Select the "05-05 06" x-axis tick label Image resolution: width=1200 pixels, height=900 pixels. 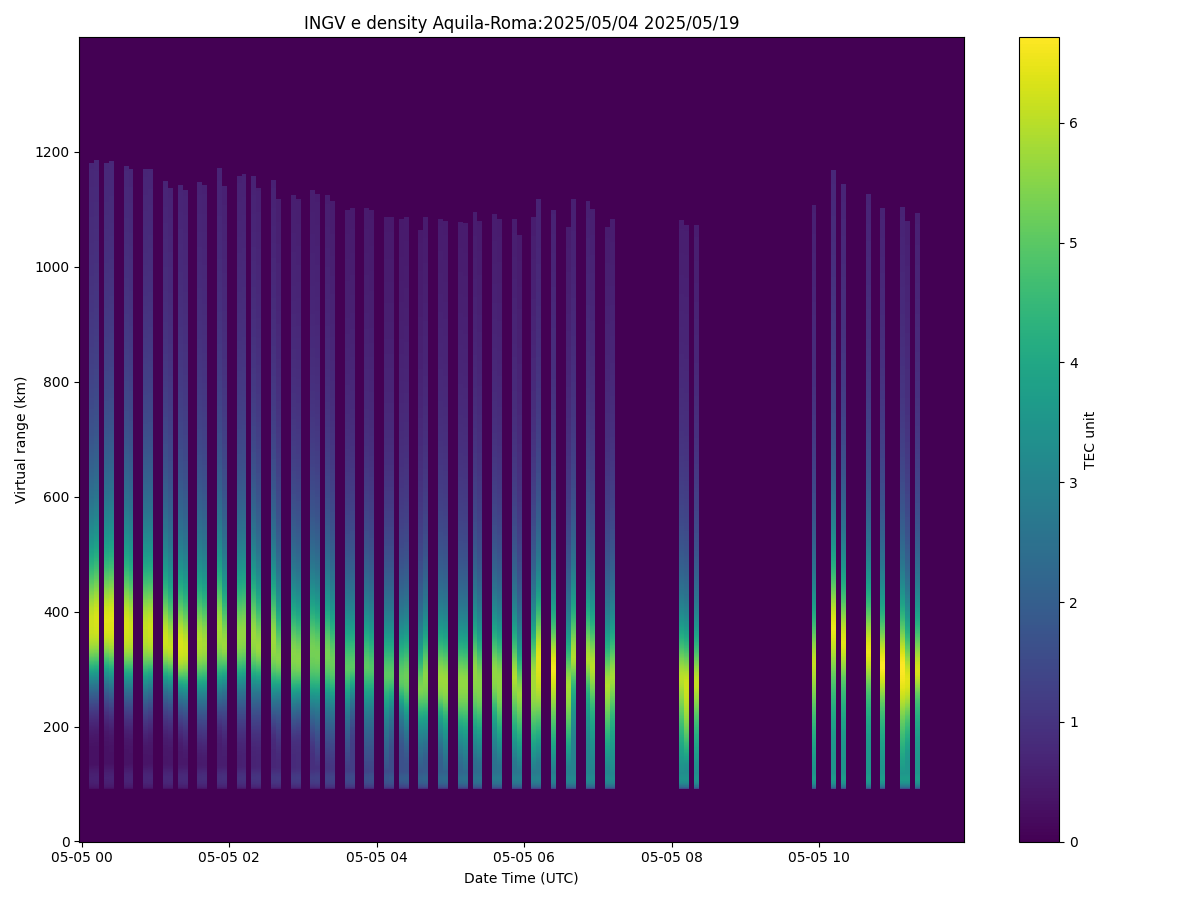(x=524, y=857)
